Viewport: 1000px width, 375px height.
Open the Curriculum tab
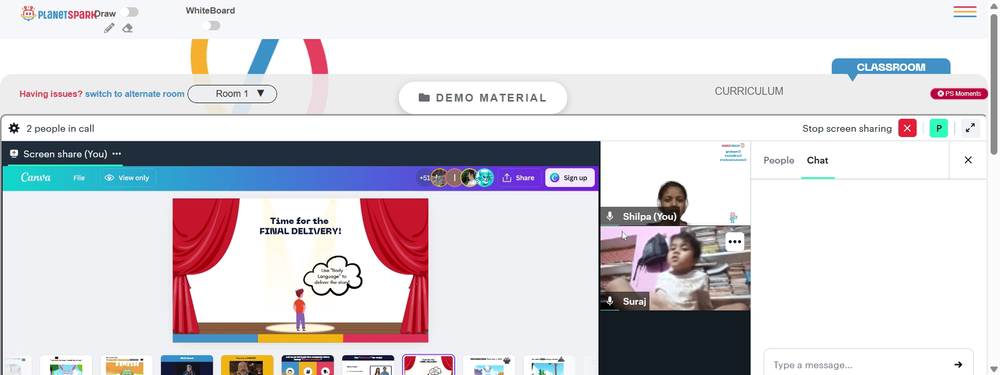749,91
